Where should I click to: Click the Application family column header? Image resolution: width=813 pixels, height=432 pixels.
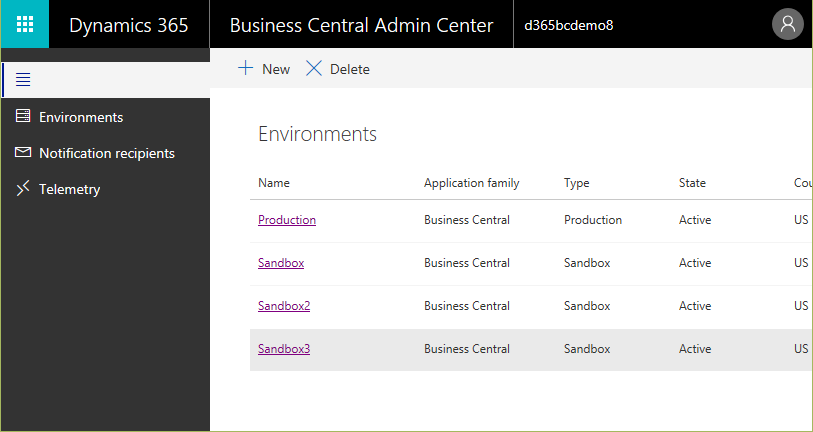[x=471, y=183]
